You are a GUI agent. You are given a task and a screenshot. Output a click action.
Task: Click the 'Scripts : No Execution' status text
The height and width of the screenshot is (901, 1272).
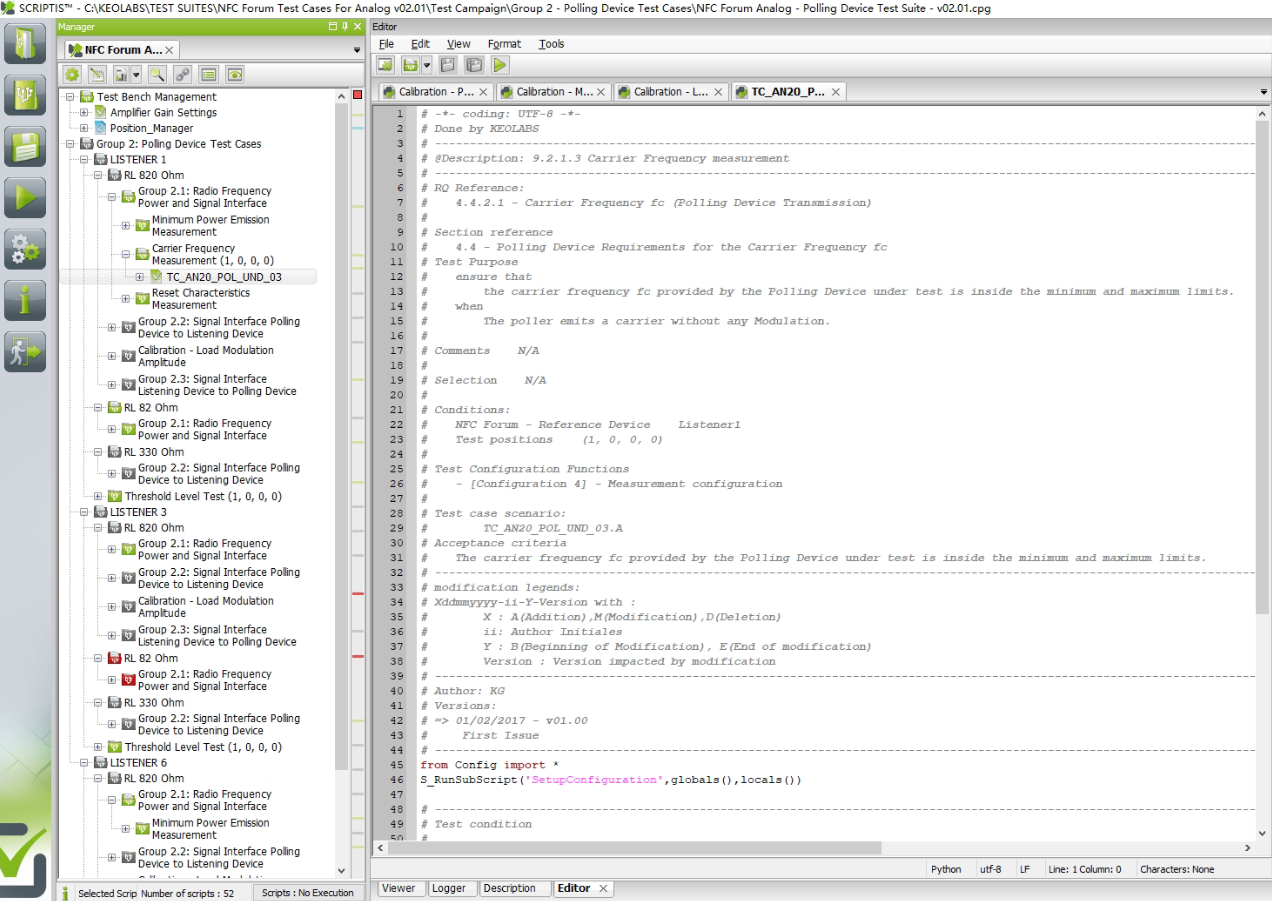(308, 893)
